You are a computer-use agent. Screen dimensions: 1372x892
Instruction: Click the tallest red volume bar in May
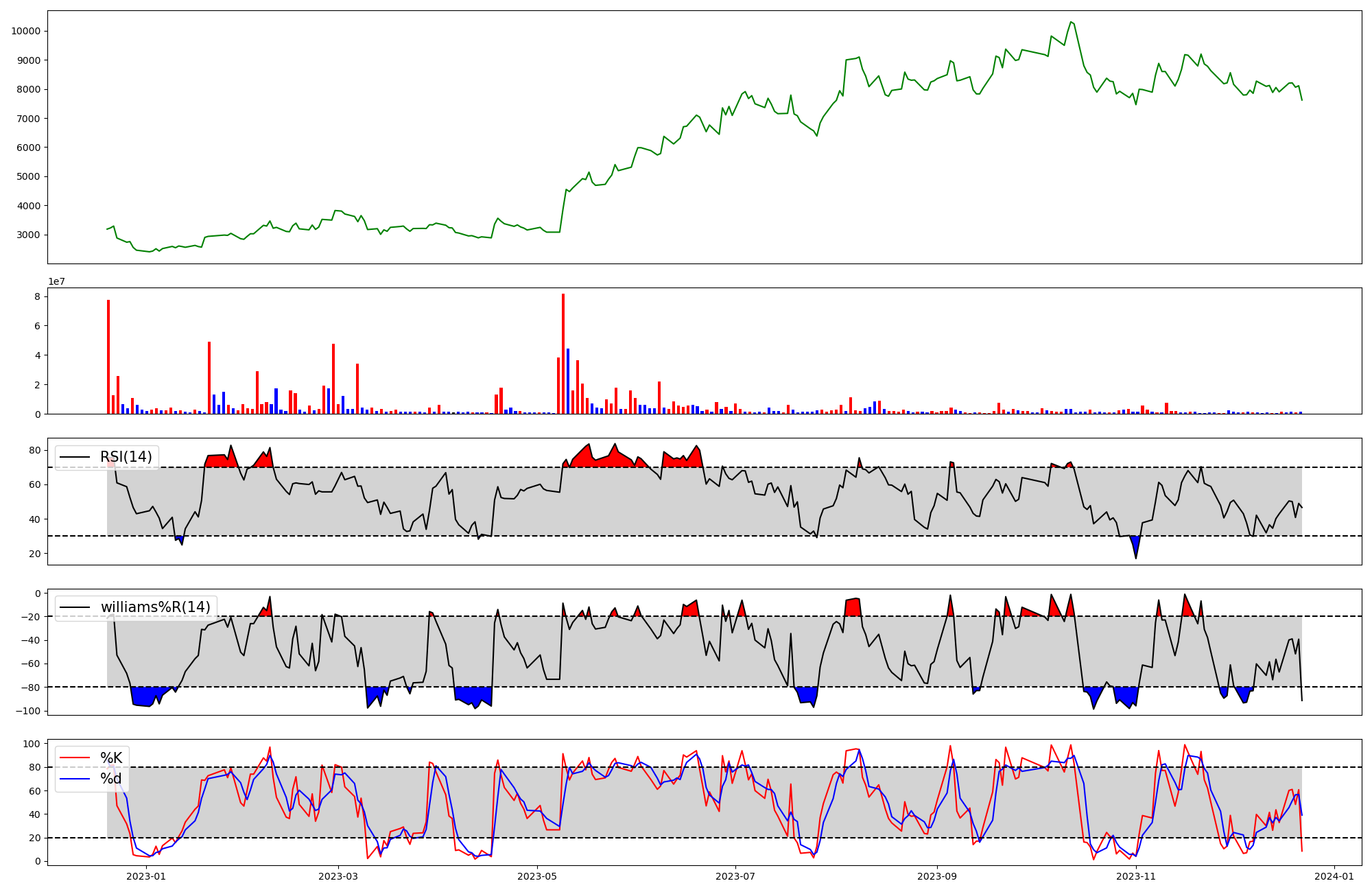click(x=563, y=353)
